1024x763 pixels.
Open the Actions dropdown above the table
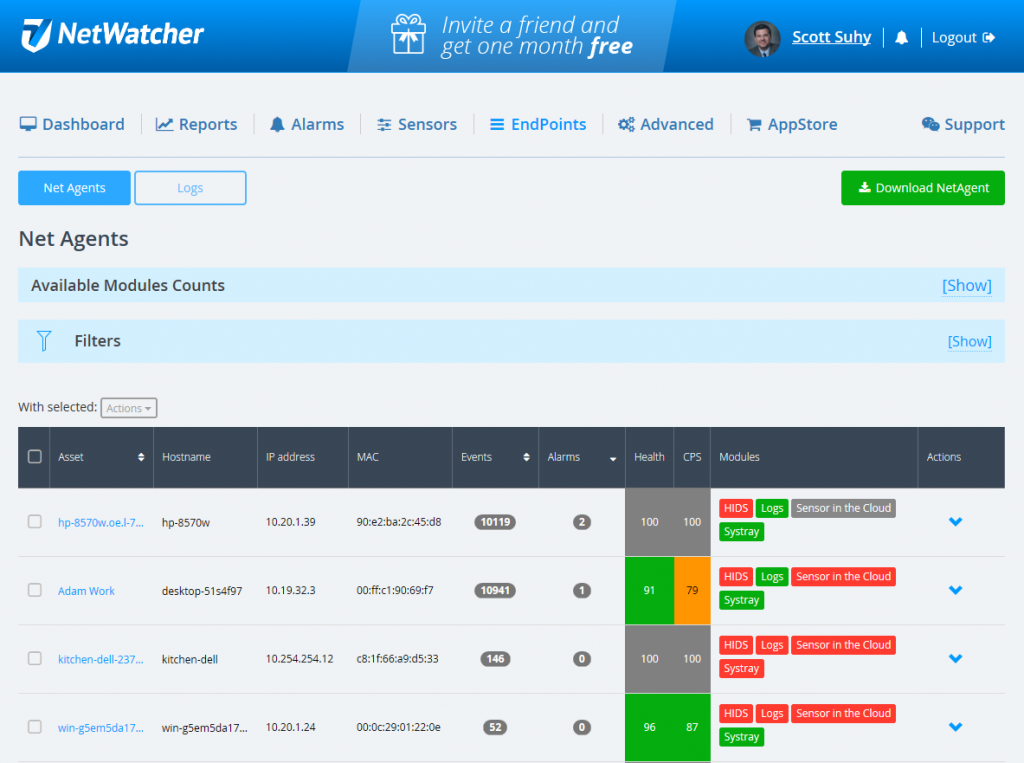(128, 408)
